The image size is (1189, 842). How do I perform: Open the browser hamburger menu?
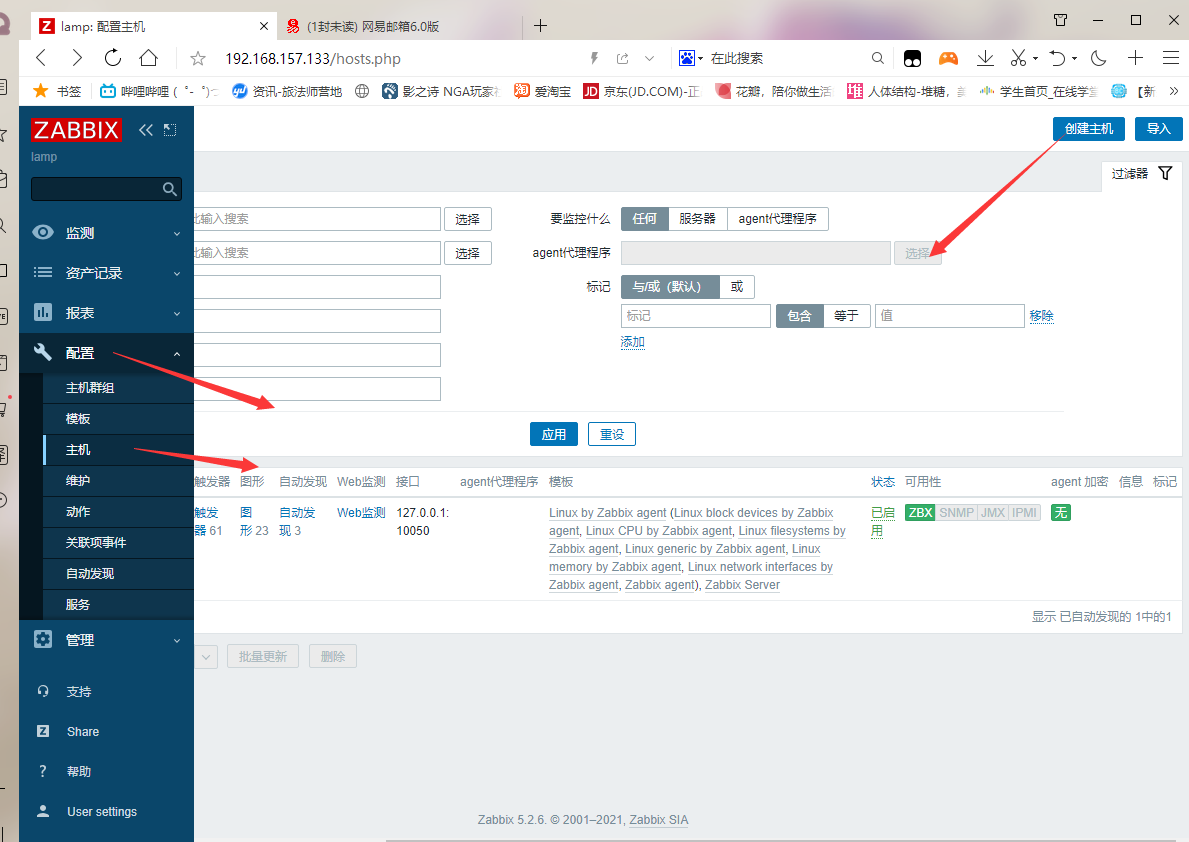(x=1171, y=58)
